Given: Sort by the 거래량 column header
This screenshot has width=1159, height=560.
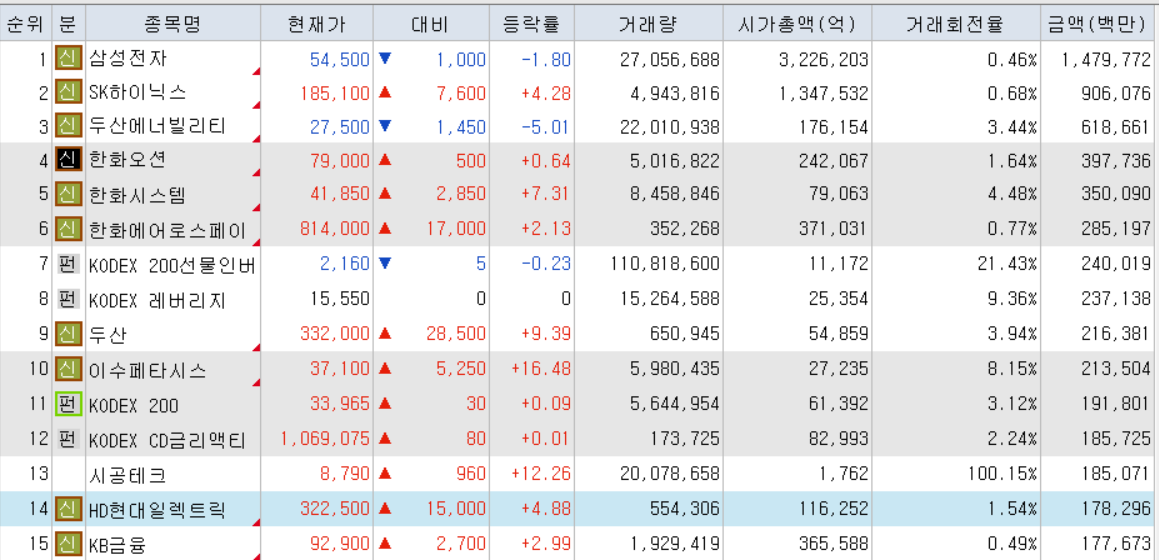Looking at the screenshot, I should click(x=648, y=25).
